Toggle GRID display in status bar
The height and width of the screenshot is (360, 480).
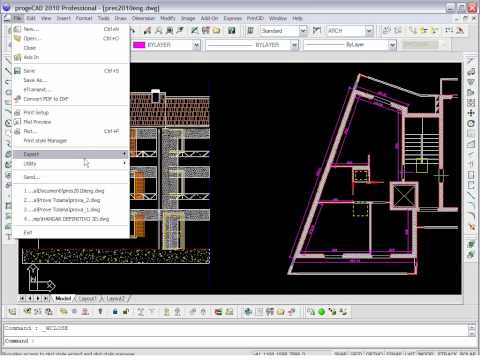click(356, 354)
